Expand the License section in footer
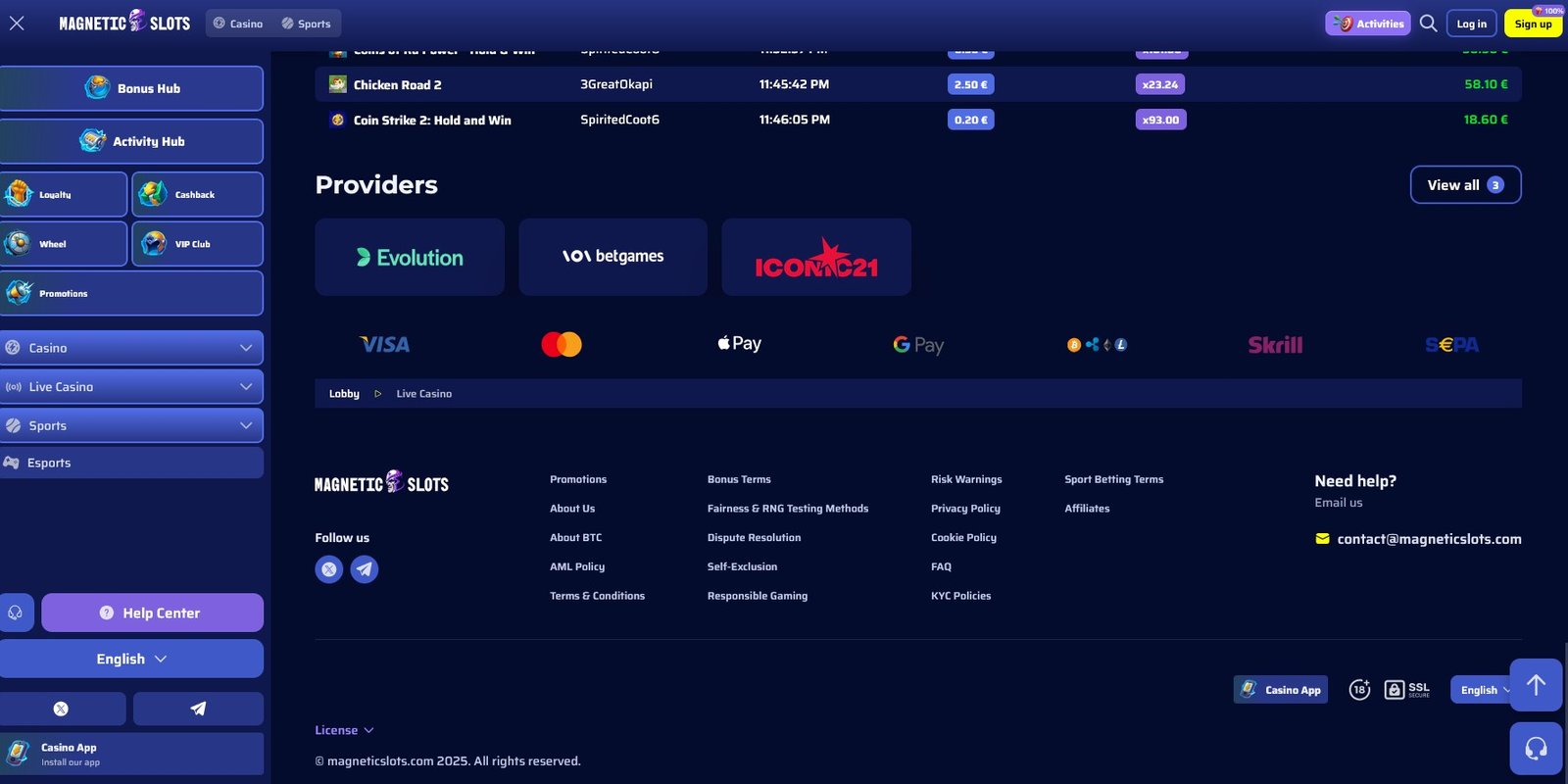The height and width of the screenshot is (784, 1568). coord(344,730)
